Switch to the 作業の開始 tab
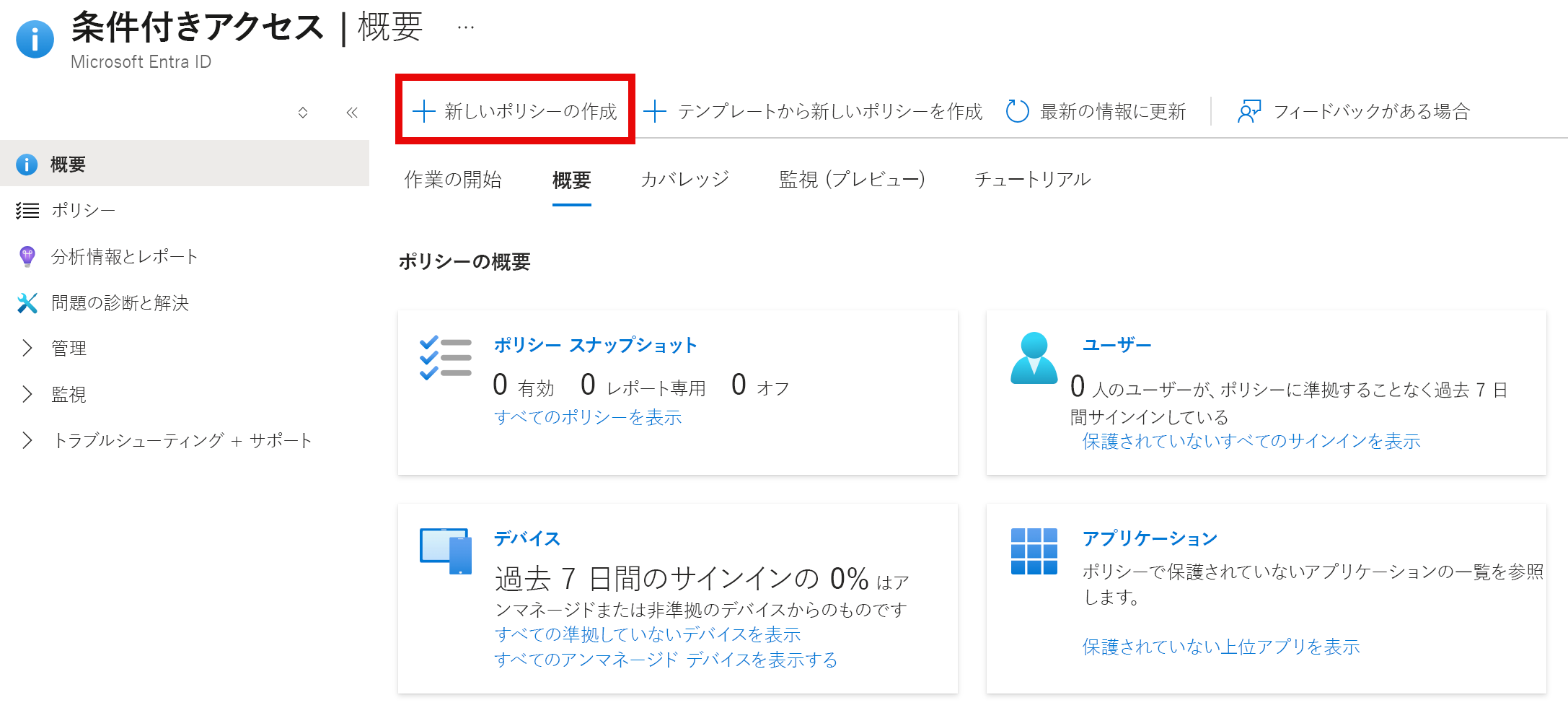 click(x=453, y=180)
